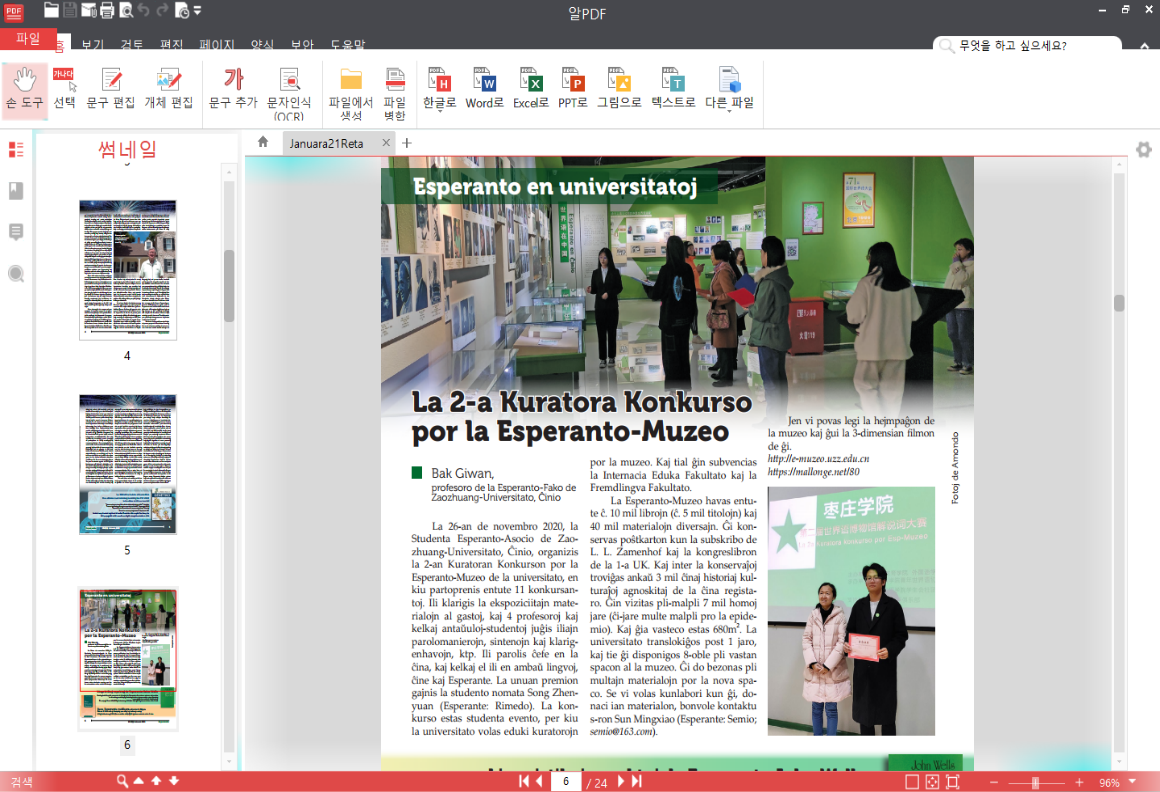Toggle fit-to-page view in status bar
Image resolution: width=1160 pixels, height=792 pixels.
(932, 782)
